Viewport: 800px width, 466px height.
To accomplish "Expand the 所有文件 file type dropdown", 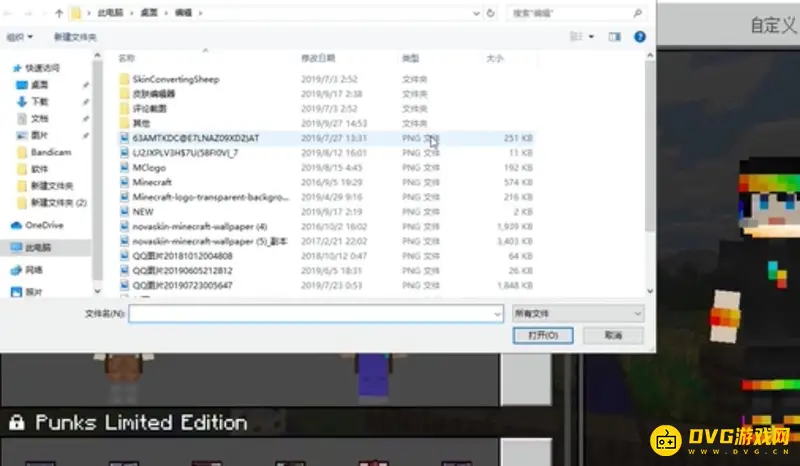I will point(576,313).
